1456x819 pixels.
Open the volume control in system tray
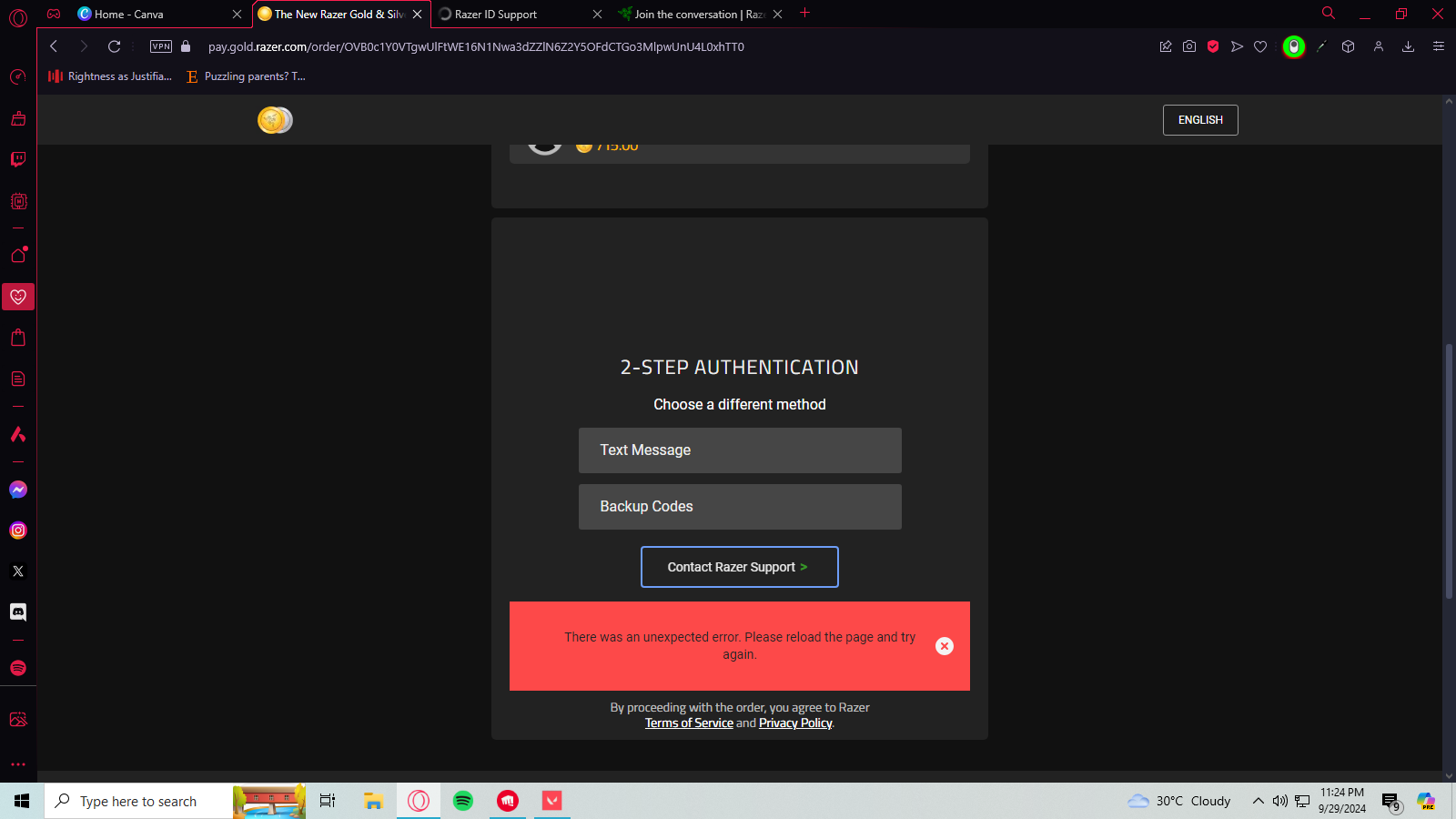(1280, 801)
